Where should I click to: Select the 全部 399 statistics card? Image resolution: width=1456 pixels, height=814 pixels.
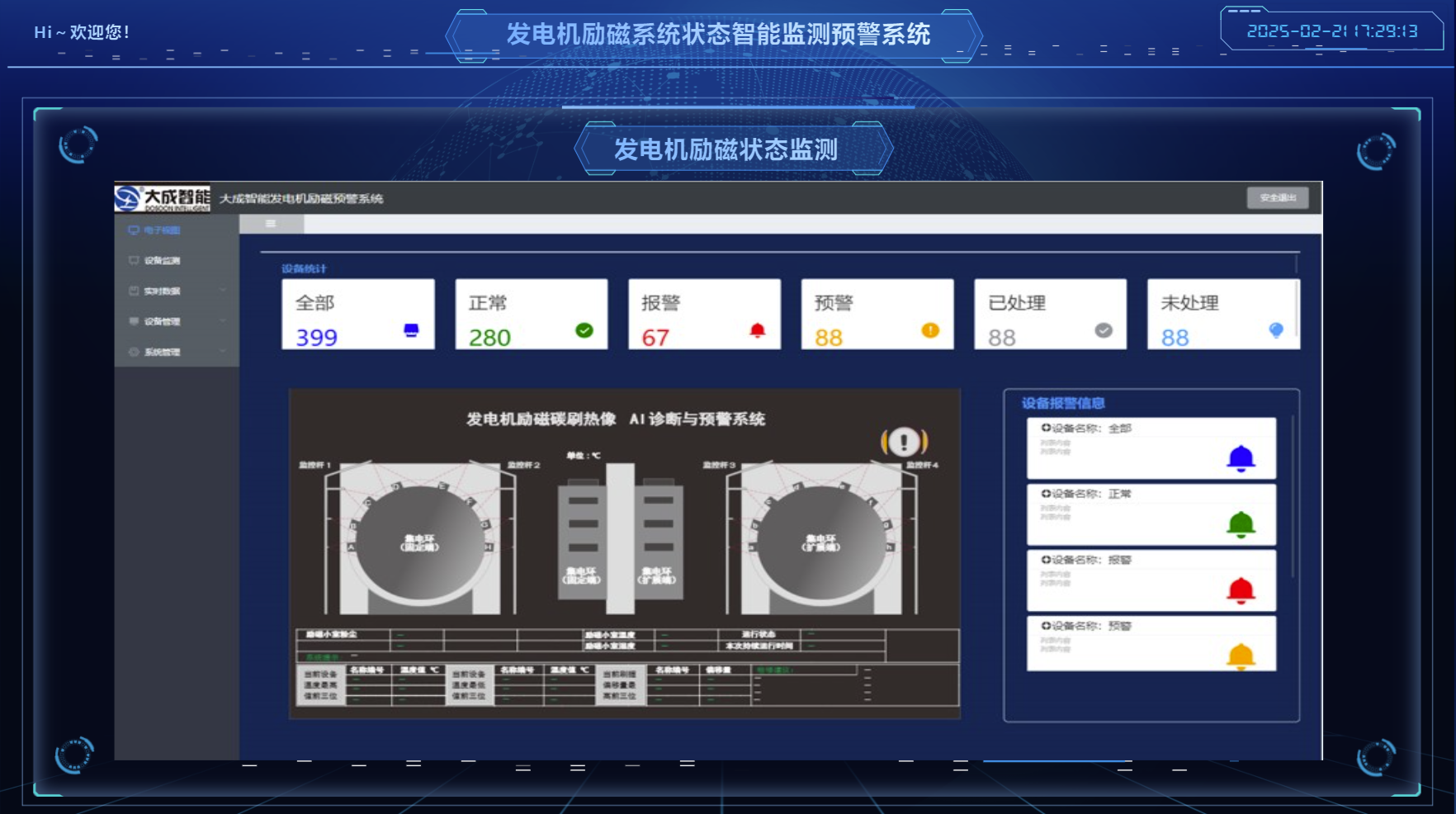point(357,315)
